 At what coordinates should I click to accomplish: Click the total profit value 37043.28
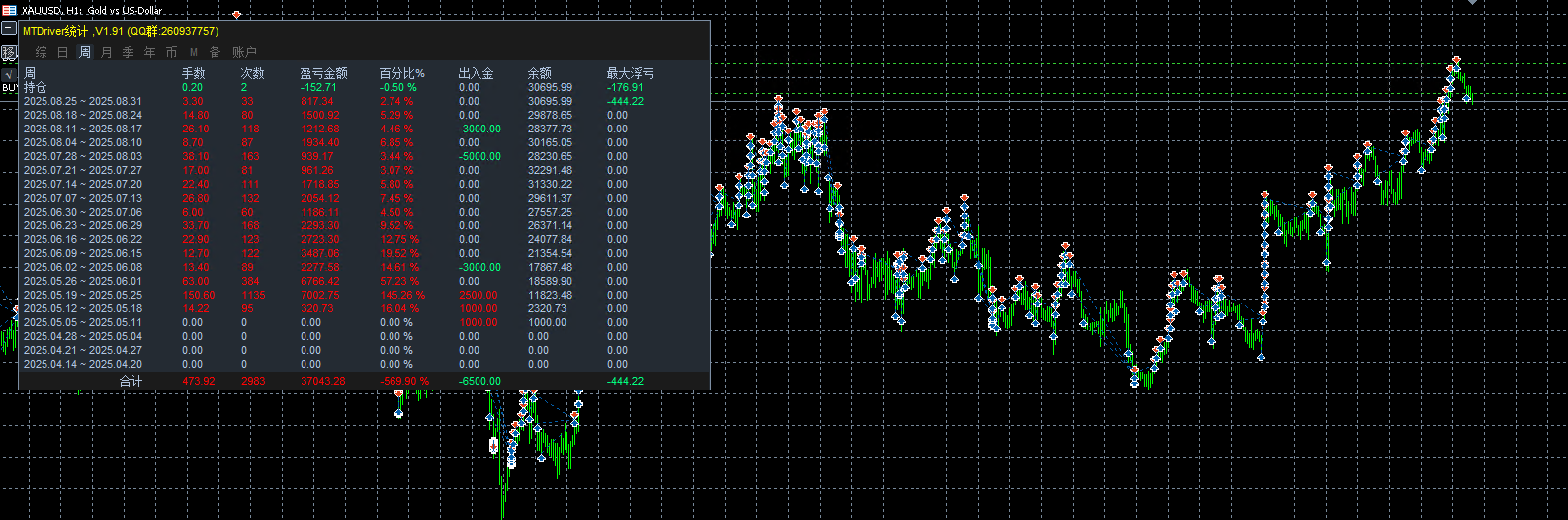pyautogui.click(x=323, y=381)
